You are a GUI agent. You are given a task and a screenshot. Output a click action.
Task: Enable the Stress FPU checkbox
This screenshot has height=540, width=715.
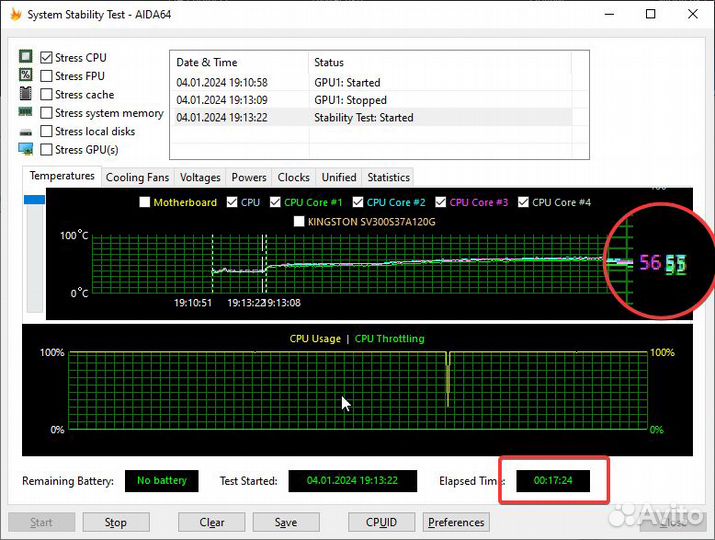[46, 76]
